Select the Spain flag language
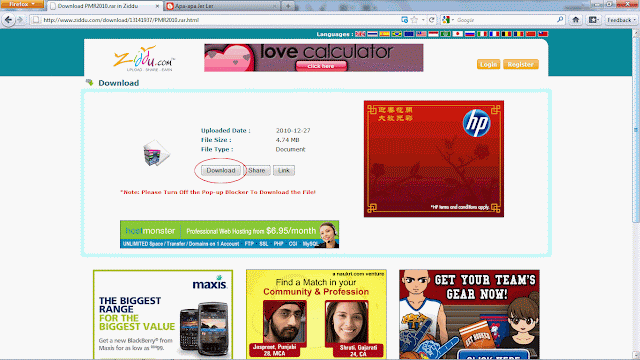The image size is (640, 360). (x=384, y=34)
